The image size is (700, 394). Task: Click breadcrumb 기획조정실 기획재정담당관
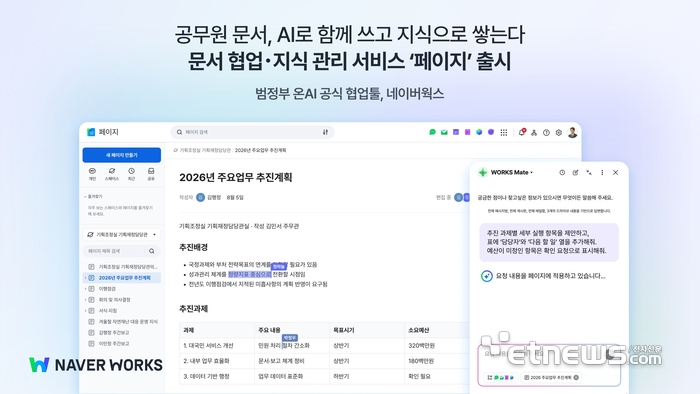205,150
